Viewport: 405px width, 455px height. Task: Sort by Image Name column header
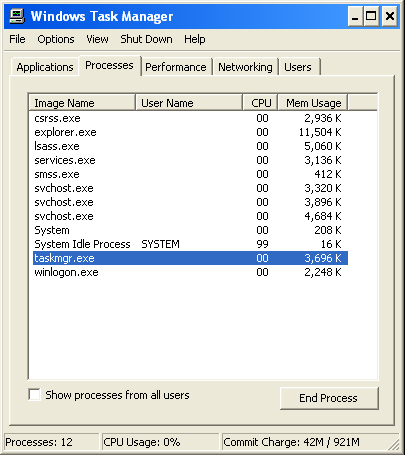click(x=82, y=103)
